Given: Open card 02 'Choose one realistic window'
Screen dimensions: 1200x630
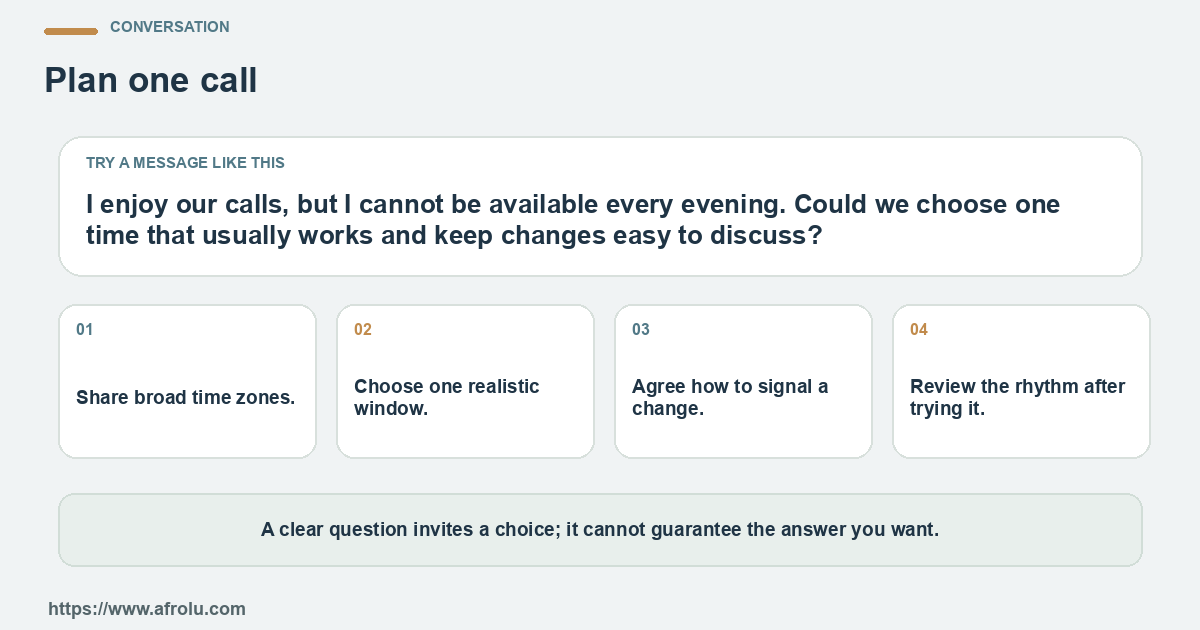Looking at the screenshot, I should coord(465,381).
